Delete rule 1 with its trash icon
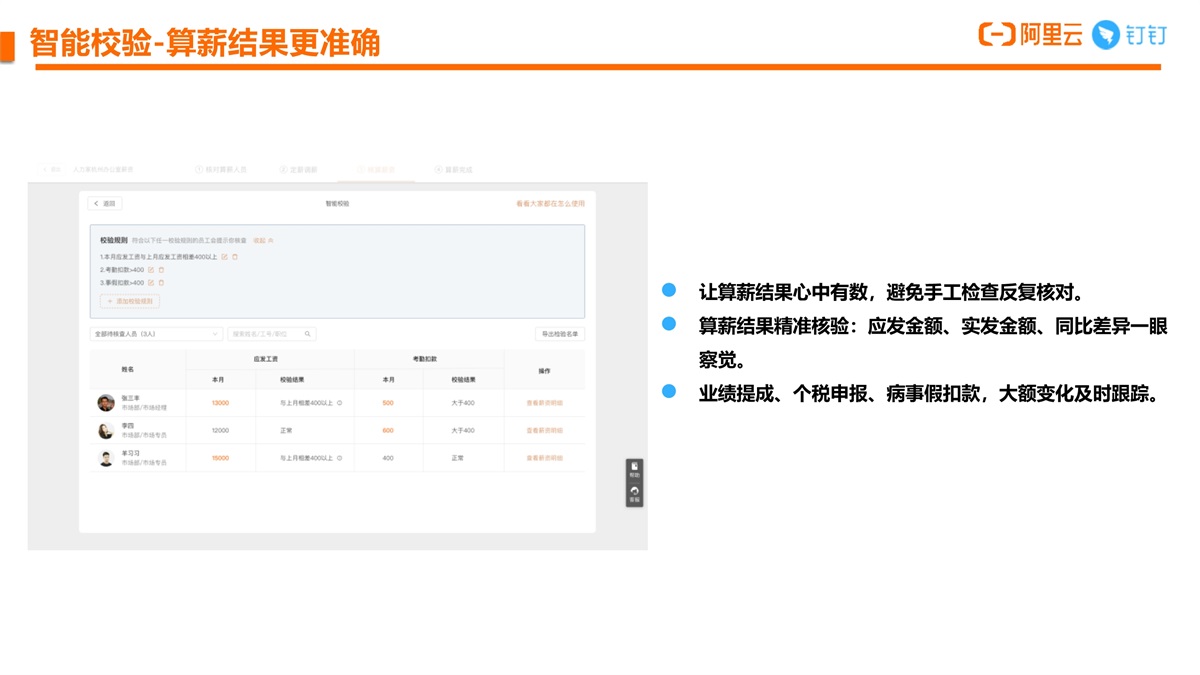This screenshot has height=675, width=1200. pos(235,257)
